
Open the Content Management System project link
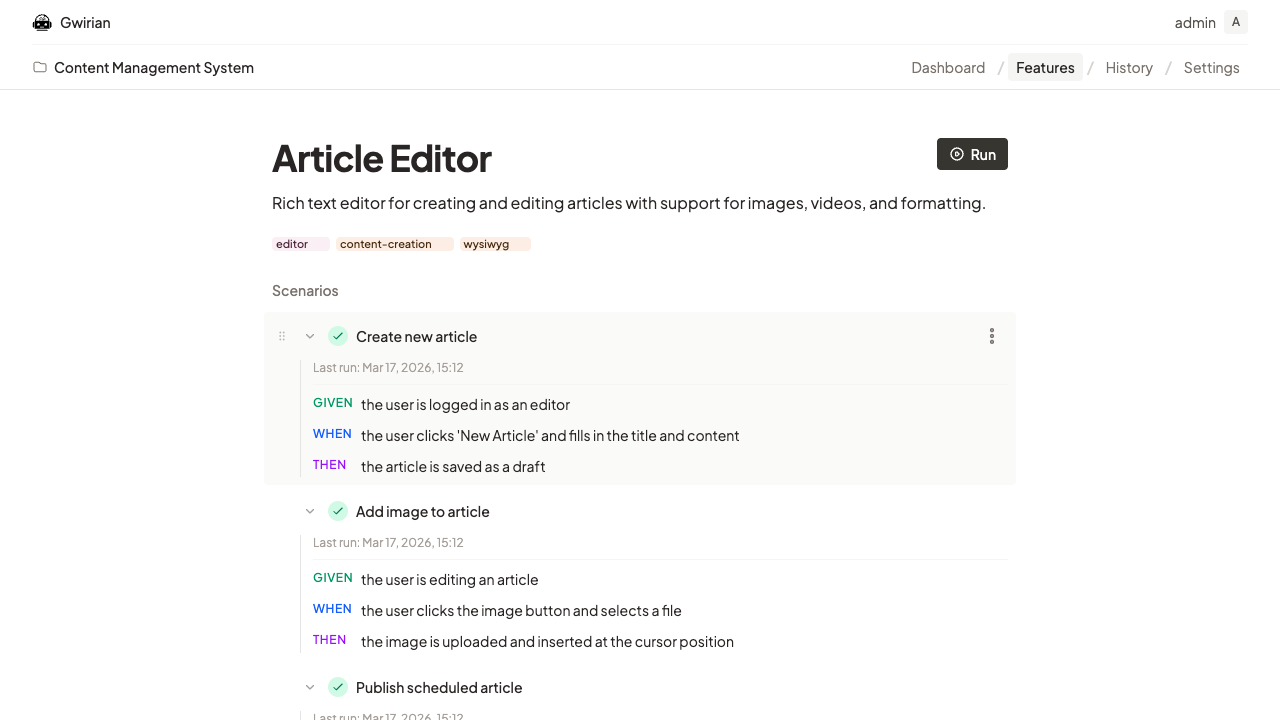click(154, 67)
